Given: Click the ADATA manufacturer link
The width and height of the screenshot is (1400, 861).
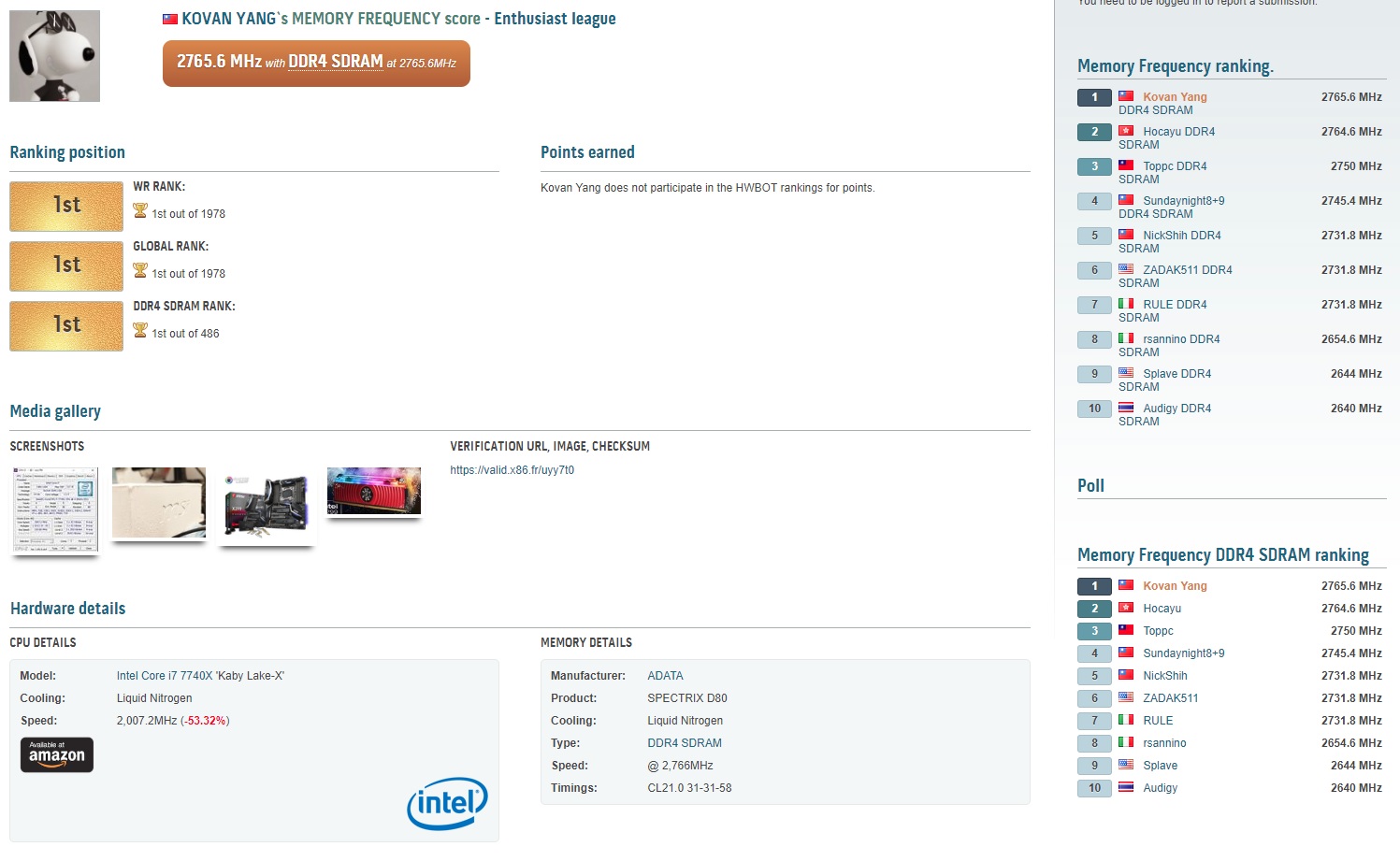Looking at the screenshot, I should 665,675.
